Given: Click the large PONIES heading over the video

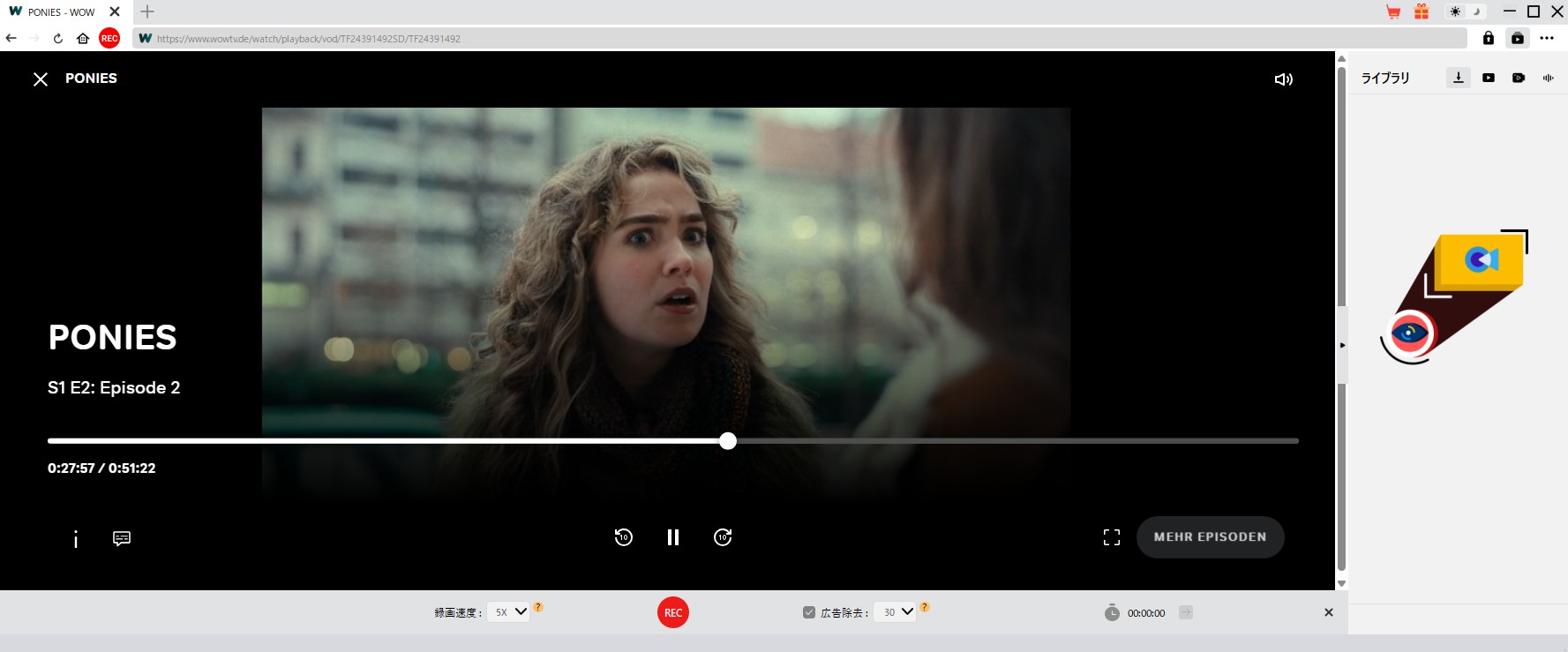Looking at the screenshot, I should click(x=113, y=337).
